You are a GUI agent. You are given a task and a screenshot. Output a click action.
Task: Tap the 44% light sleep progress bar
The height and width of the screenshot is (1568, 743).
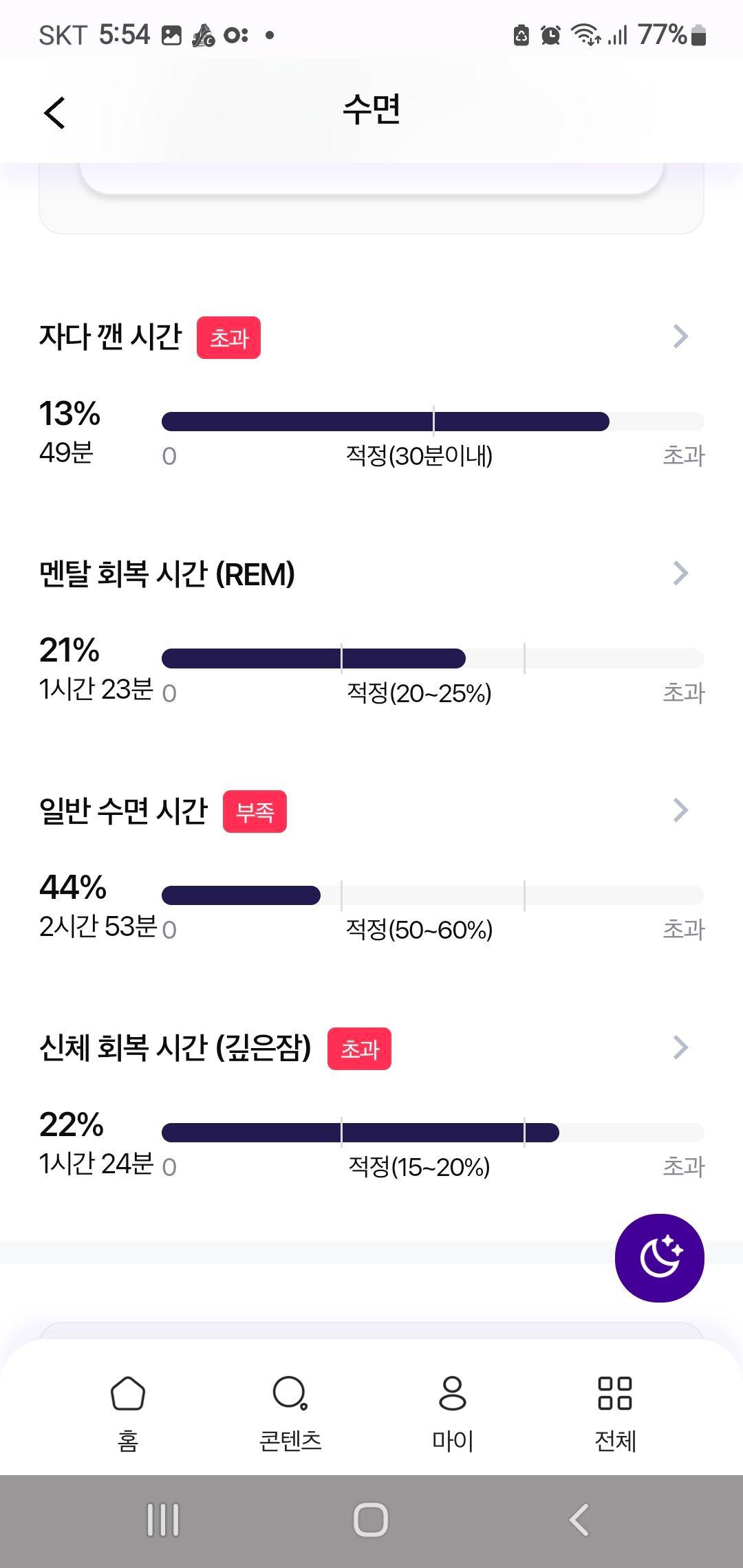(x=433, y=895)
